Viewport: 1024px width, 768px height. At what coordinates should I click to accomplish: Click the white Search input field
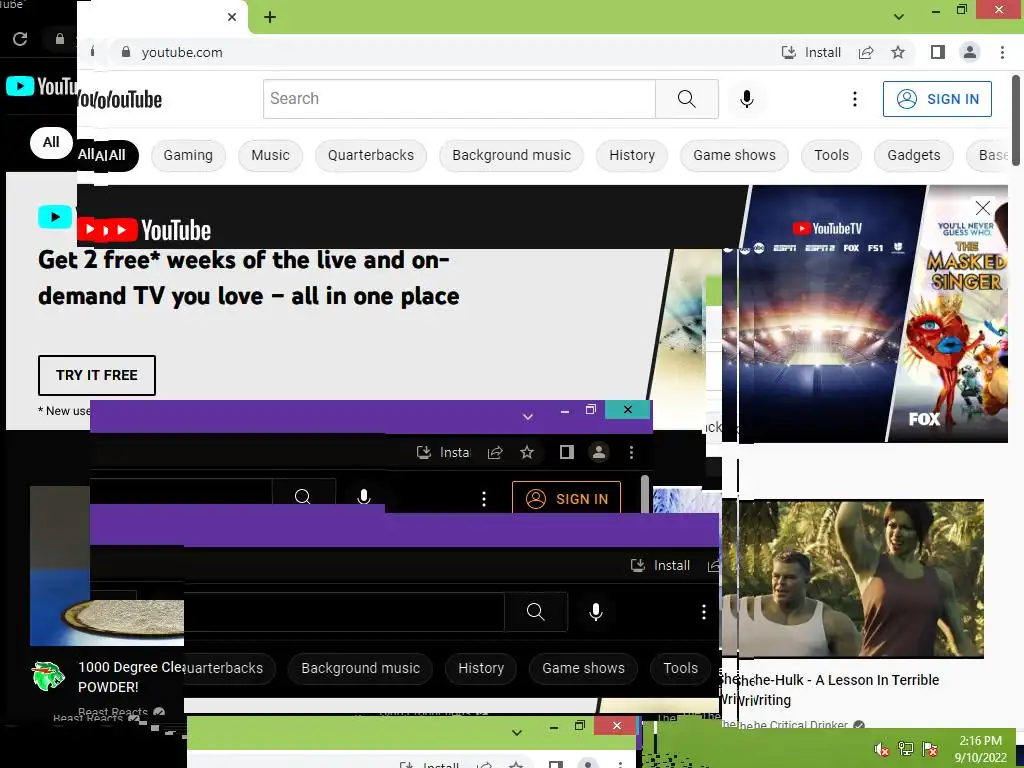pos(459,99)
